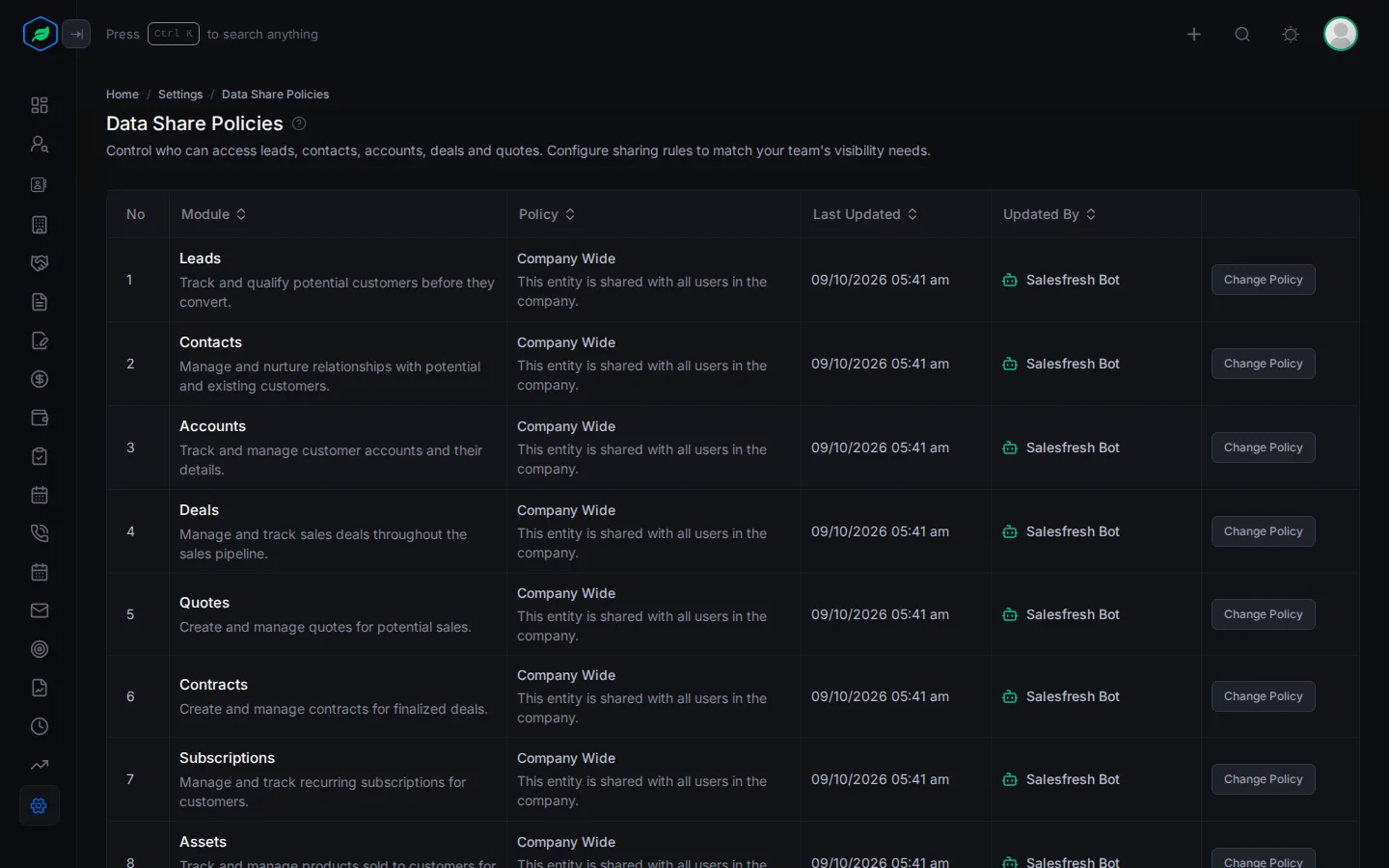Click Change Policy for Deals
Viewport: 1389px width, 868px height.
1264,531
